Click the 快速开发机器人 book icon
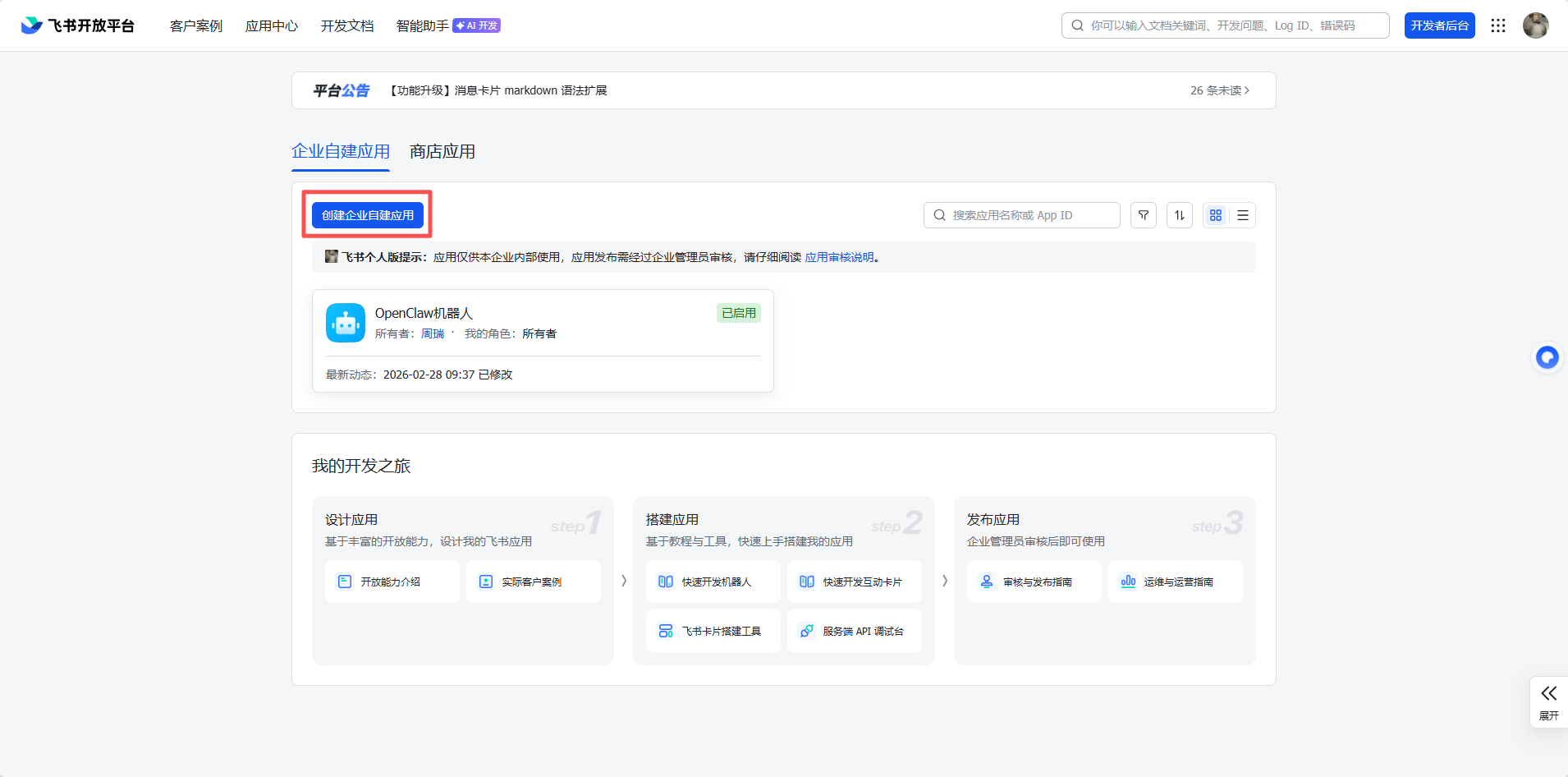This screenshot has height=777, width=1568. click(666, 582)
